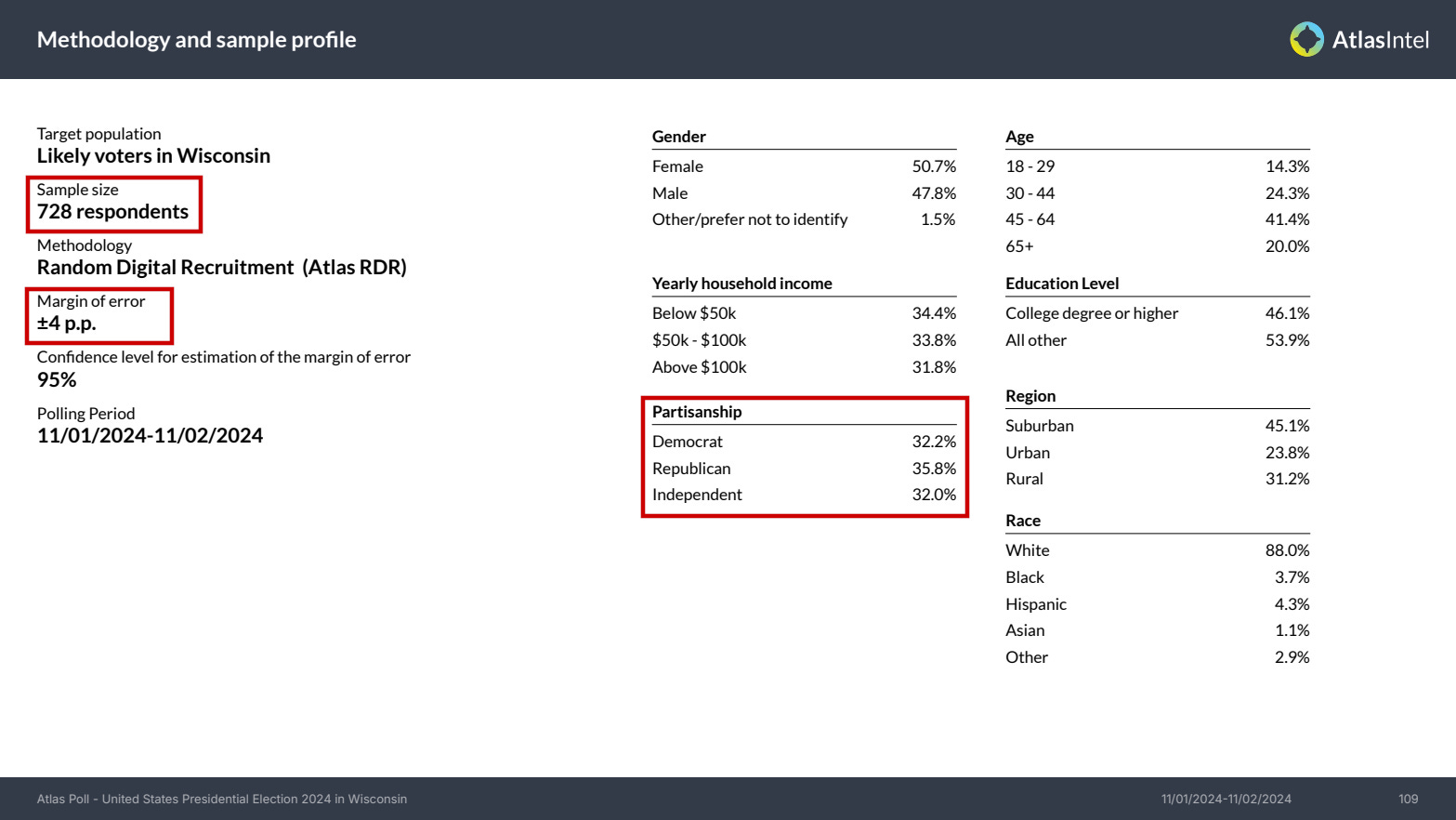This screenshot has height=820, width=1456.
Task: Click 'Random Digital Recruitment (Atlas RDR)' text
Action: tap(222, 268)
